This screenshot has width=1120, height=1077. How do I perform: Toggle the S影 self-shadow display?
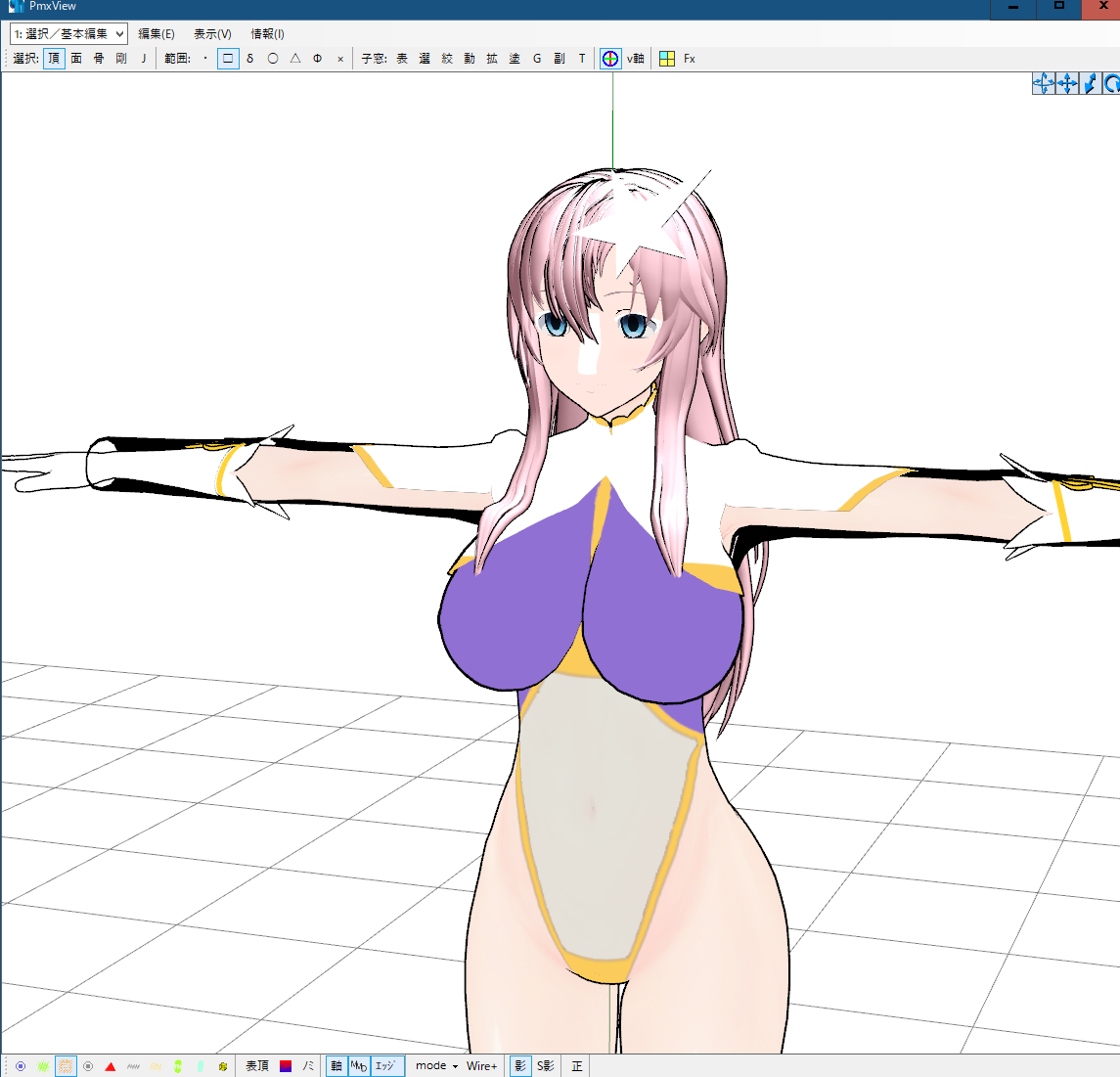[545, 1066]
